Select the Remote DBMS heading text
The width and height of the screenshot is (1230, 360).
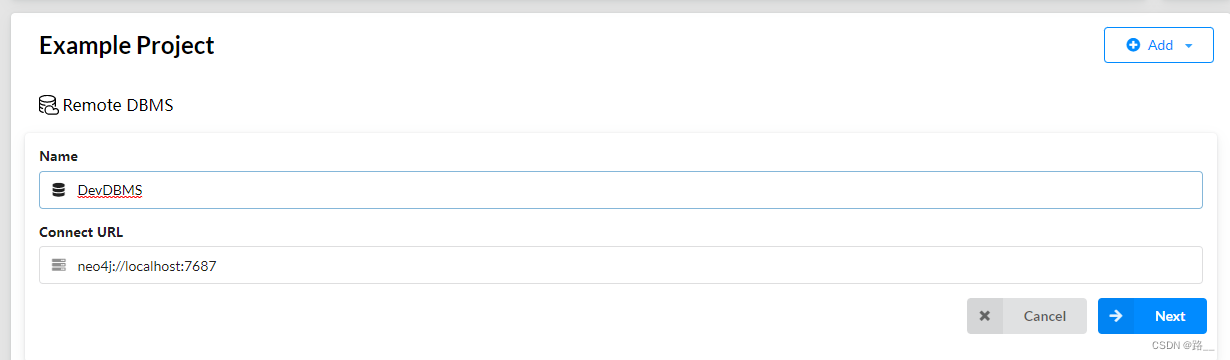point(118,105)
